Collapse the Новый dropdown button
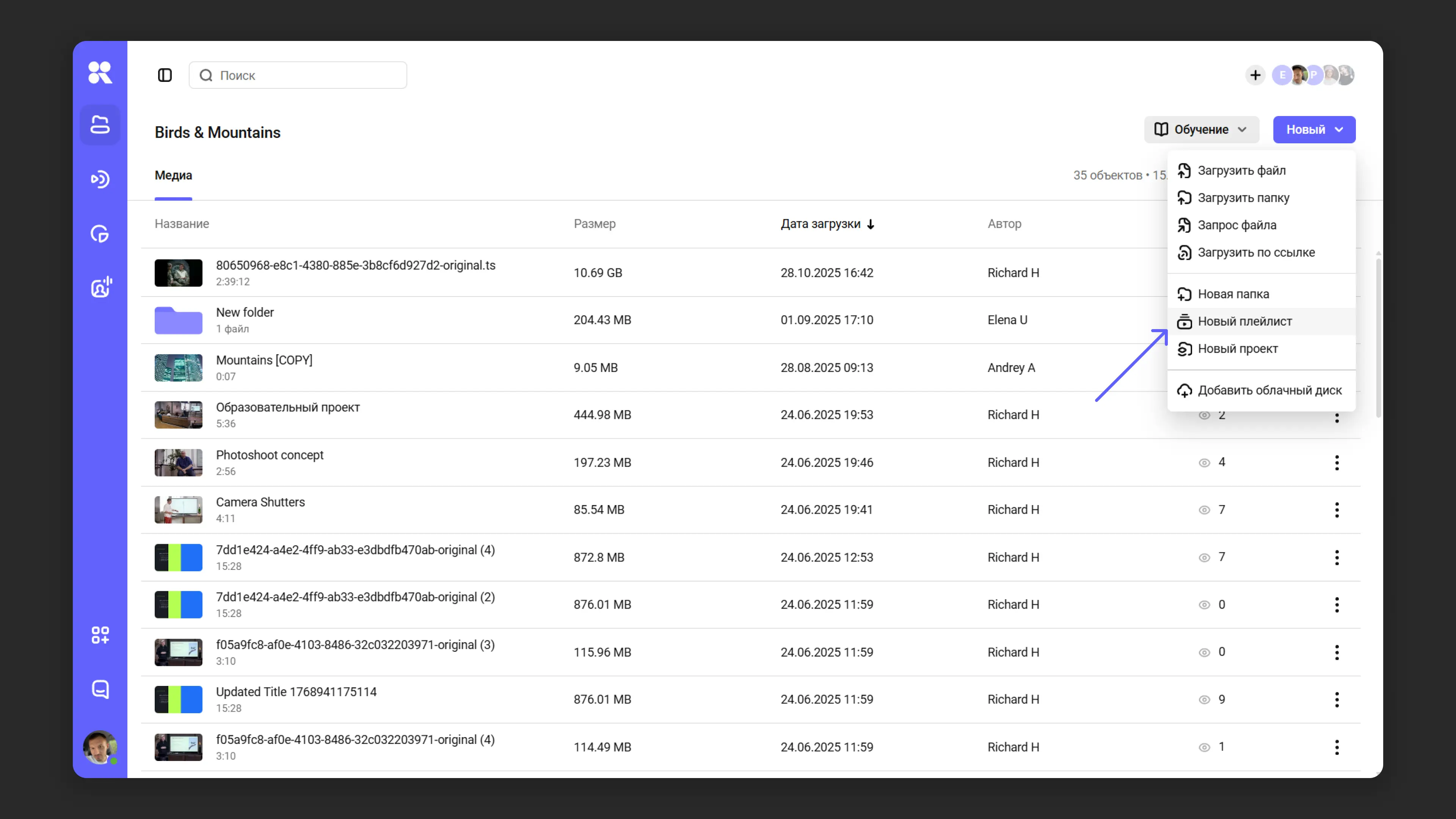Image resolution: width=1456 pixels, height=819 pixels. point(1313,129)
